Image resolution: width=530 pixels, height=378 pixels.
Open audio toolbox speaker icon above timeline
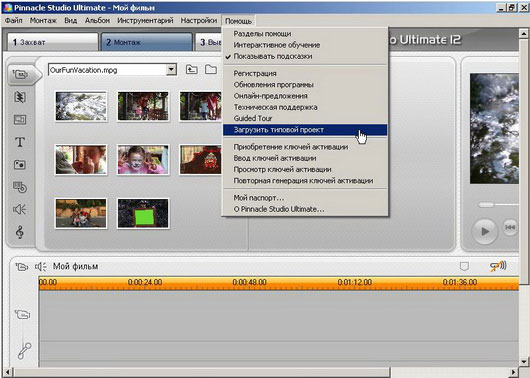click(x=41, y=267)
